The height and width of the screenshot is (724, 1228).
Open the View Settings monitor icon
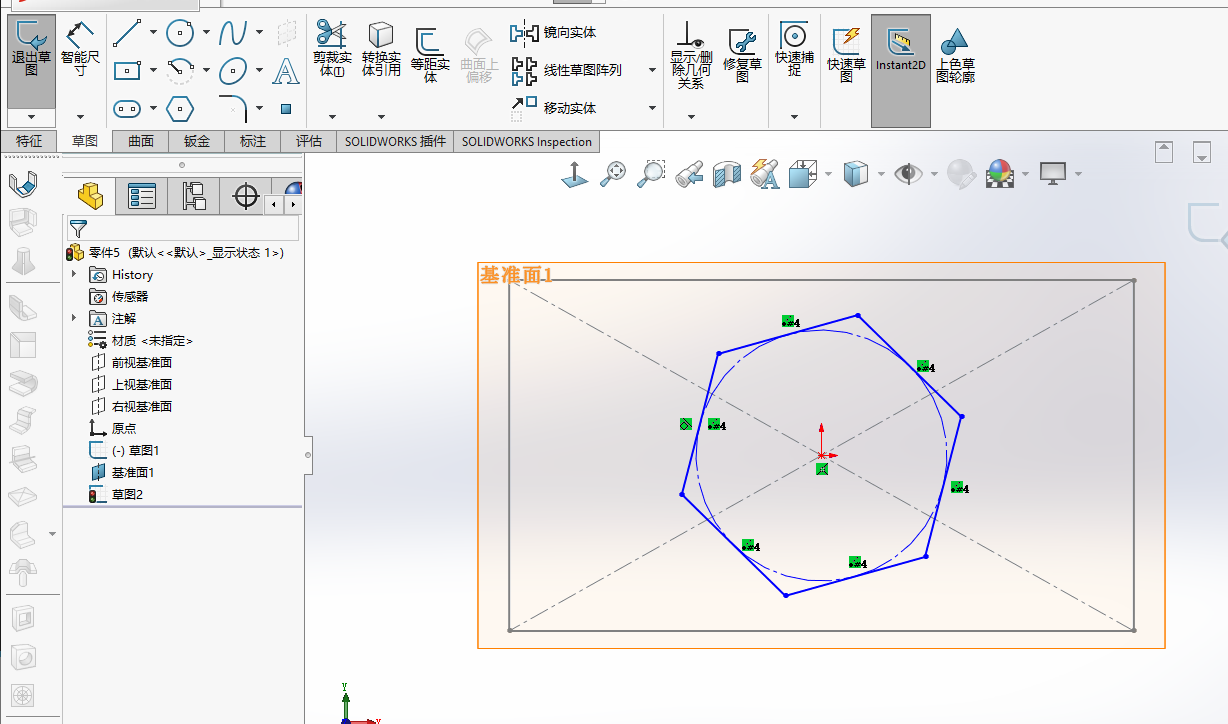1053,174
